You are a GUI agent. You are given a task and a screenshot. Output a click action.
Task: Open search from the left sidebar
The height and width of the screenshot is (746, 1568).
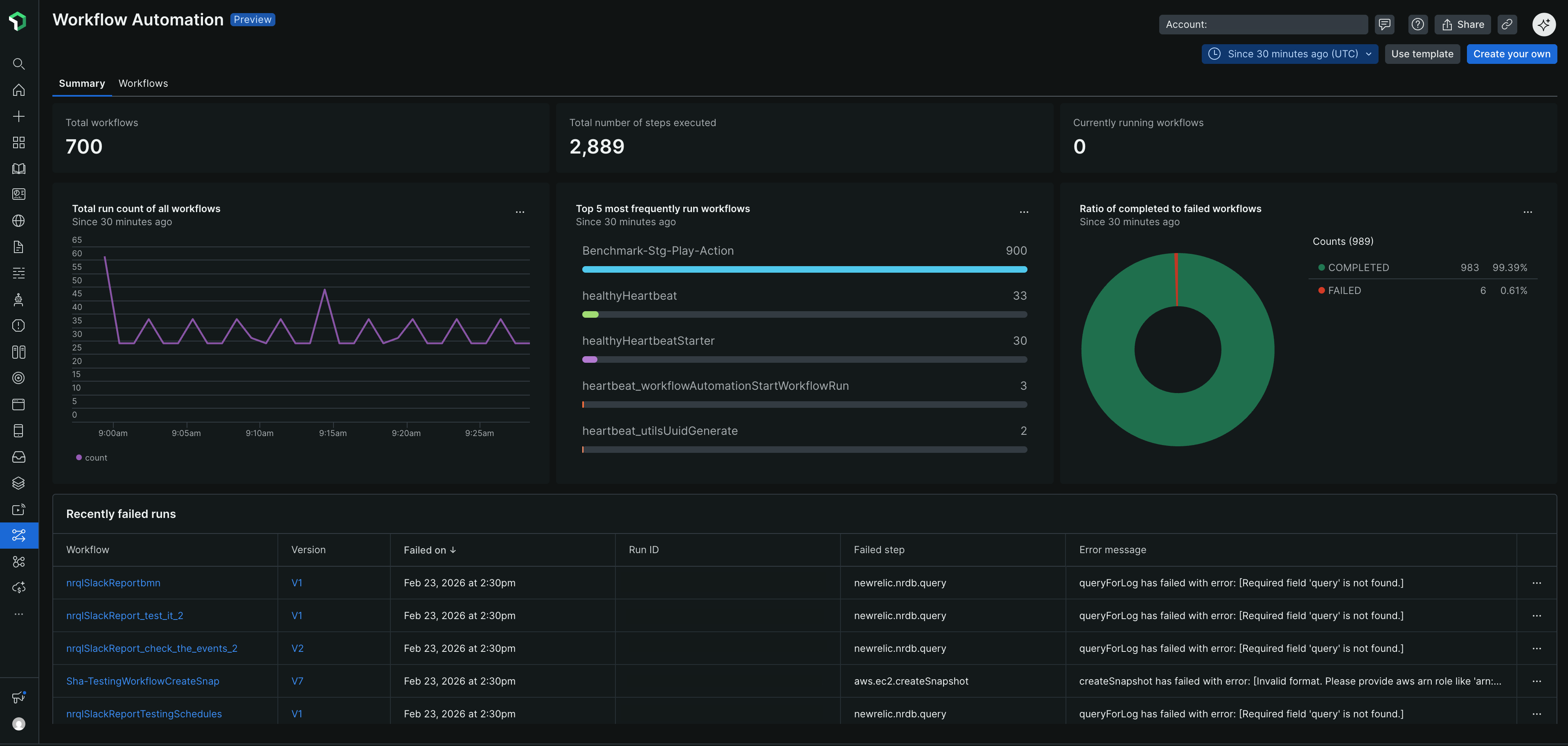point(18,63)
